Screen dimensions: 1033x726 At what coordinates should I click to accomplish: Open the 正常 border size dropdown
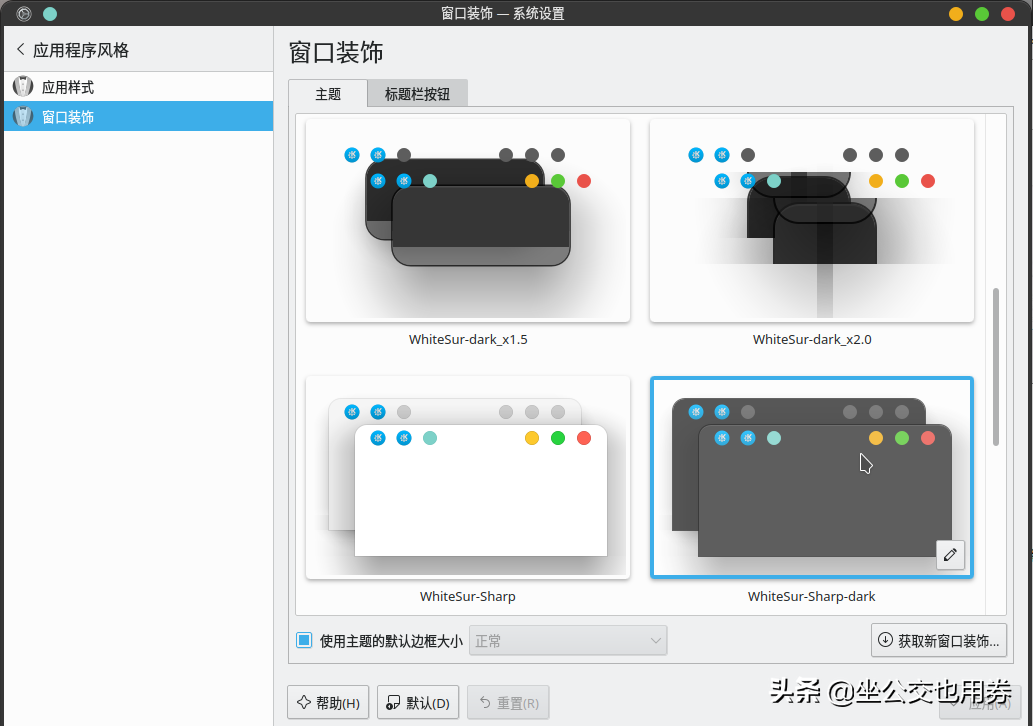[568, 640]
